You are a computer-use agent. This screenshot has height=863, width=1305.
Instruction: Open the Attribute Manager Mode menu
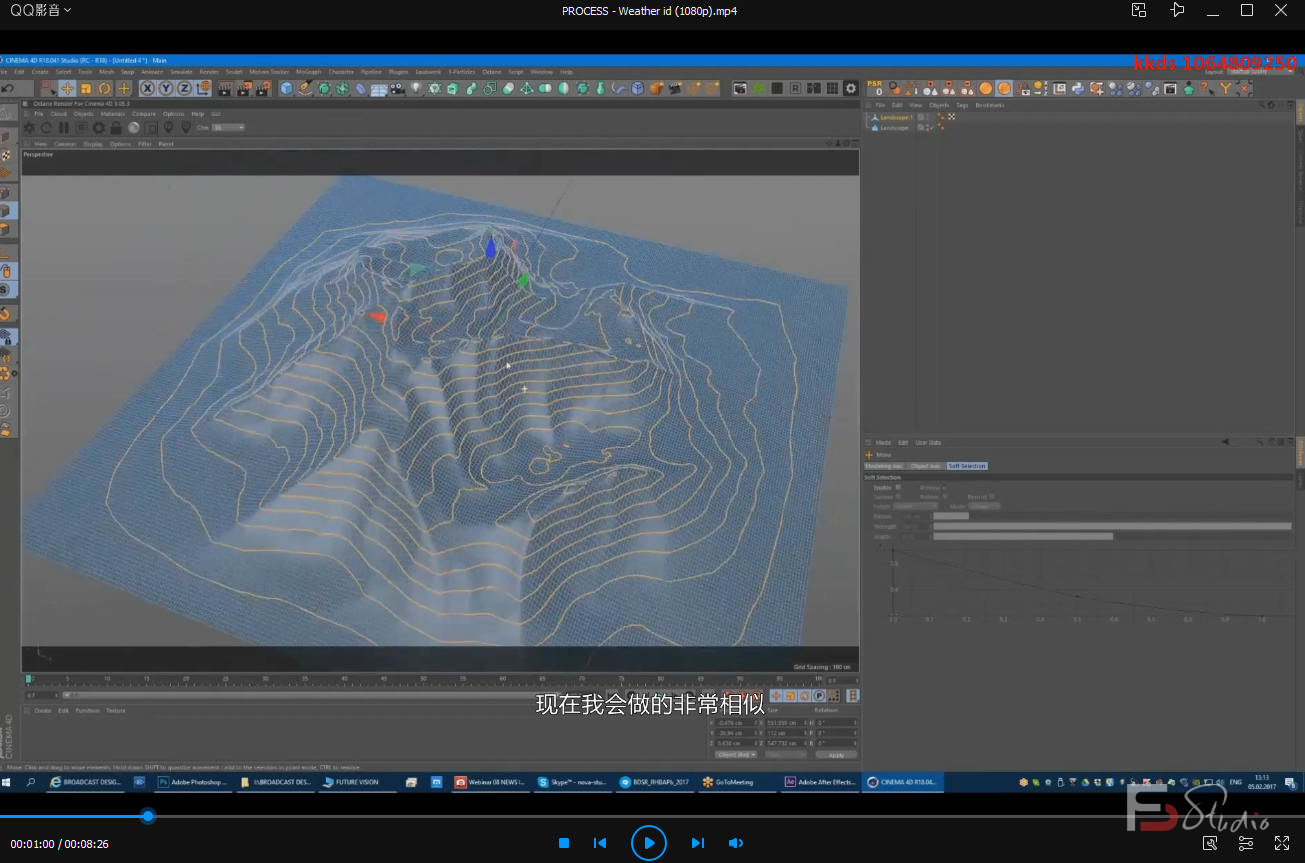(883, 442)
